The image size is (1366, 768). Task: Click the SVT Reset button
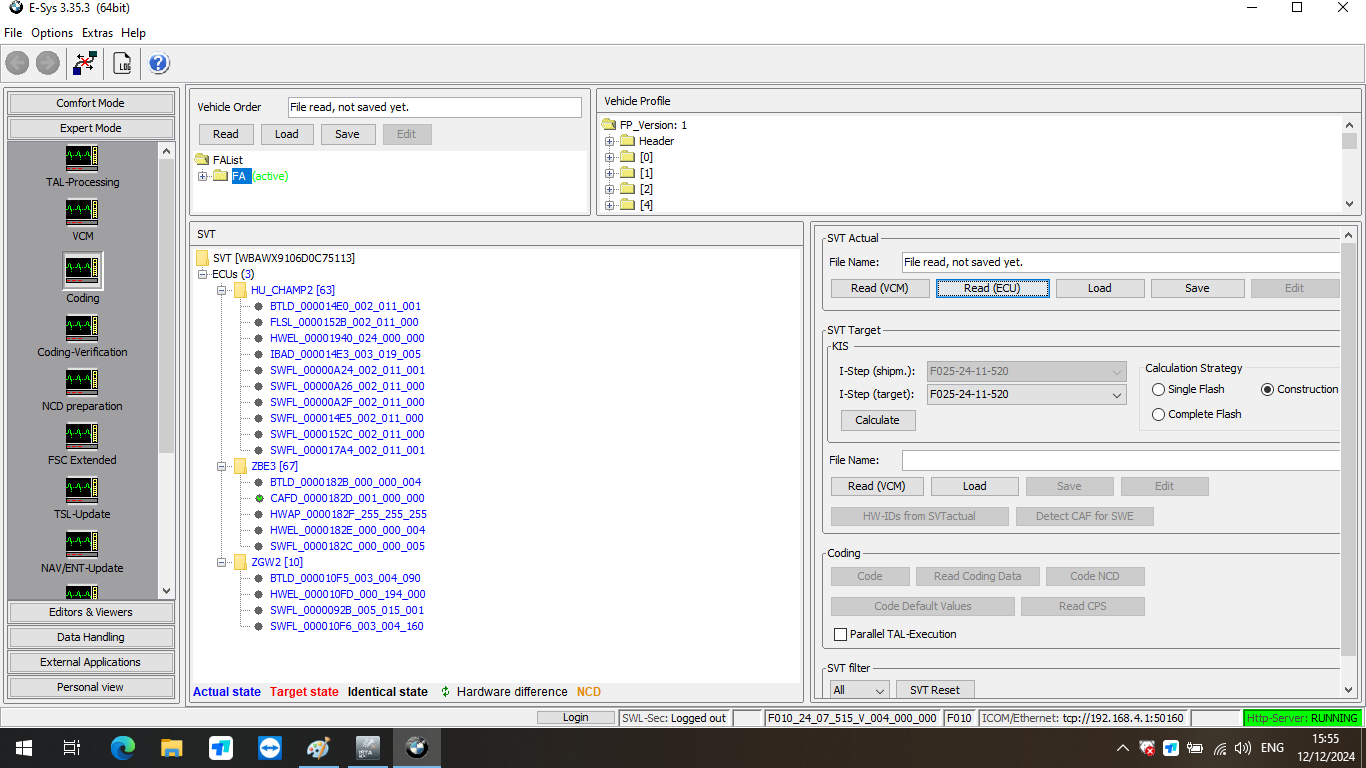[x=935, y=690]
